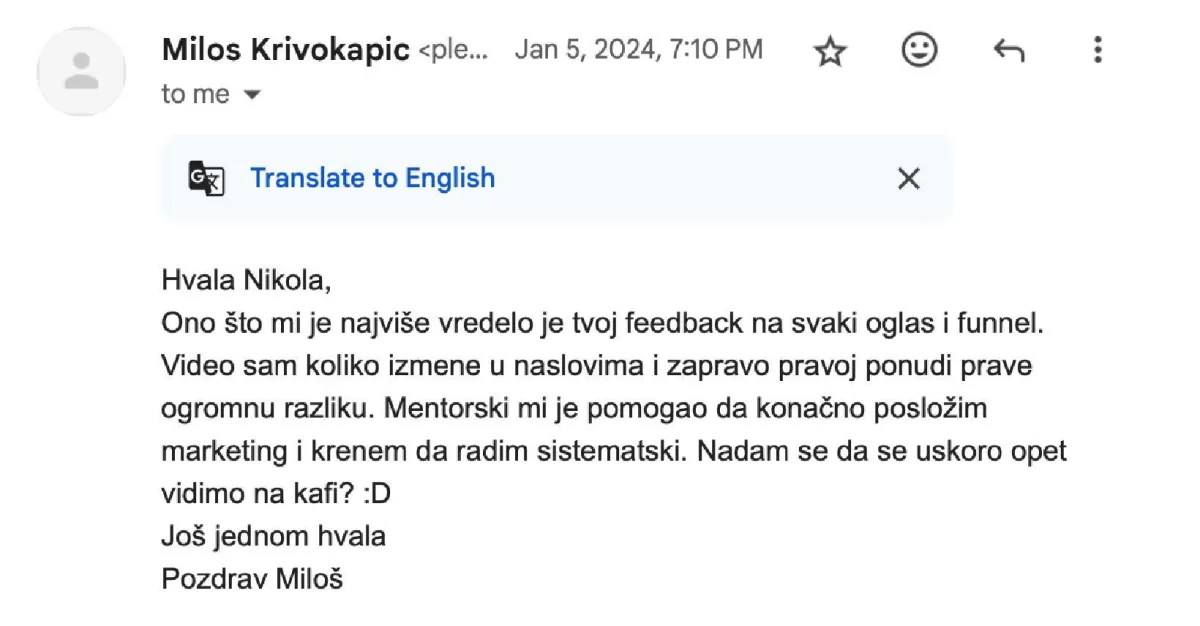Open the More options menu
Viewport: 1200px width, 626px height.
click(1097, 50)
